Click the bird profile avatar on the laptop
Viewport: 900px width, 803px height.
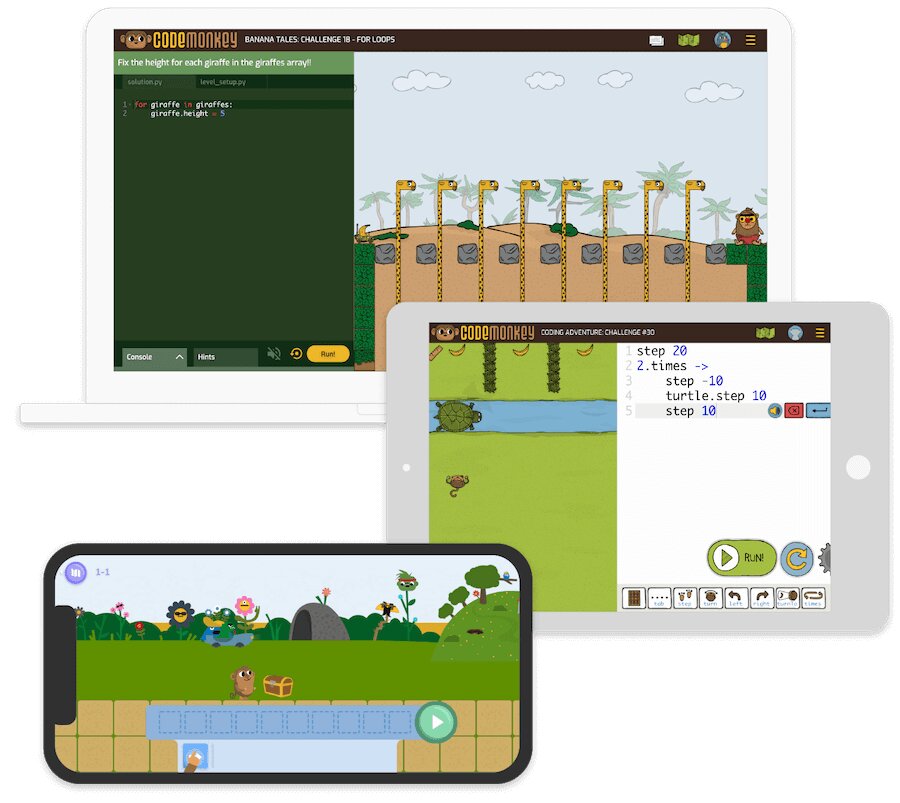(x=722, y=40)
